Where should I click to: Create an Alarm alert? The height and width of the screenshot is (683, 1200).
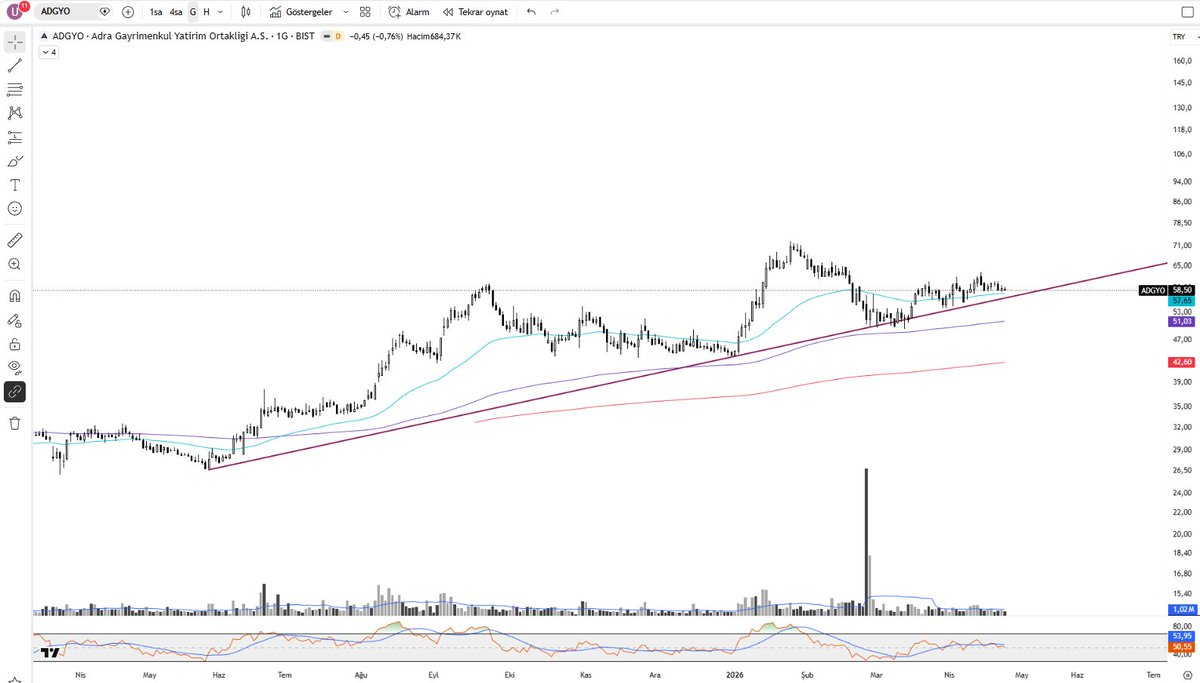tap(409, 12)
